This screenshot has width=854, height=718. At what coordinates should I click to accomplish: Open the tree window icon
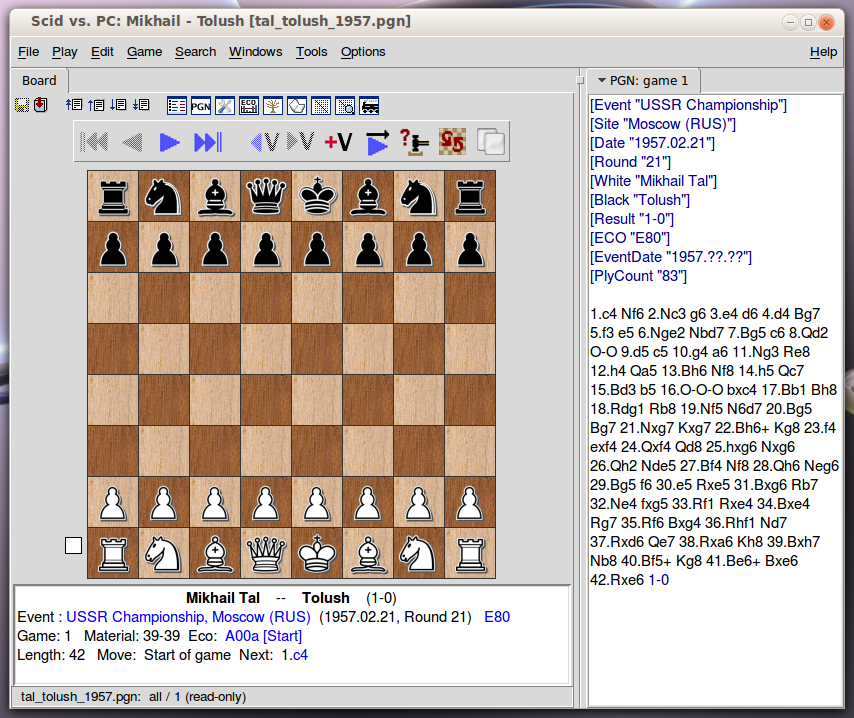pos(272,106)
